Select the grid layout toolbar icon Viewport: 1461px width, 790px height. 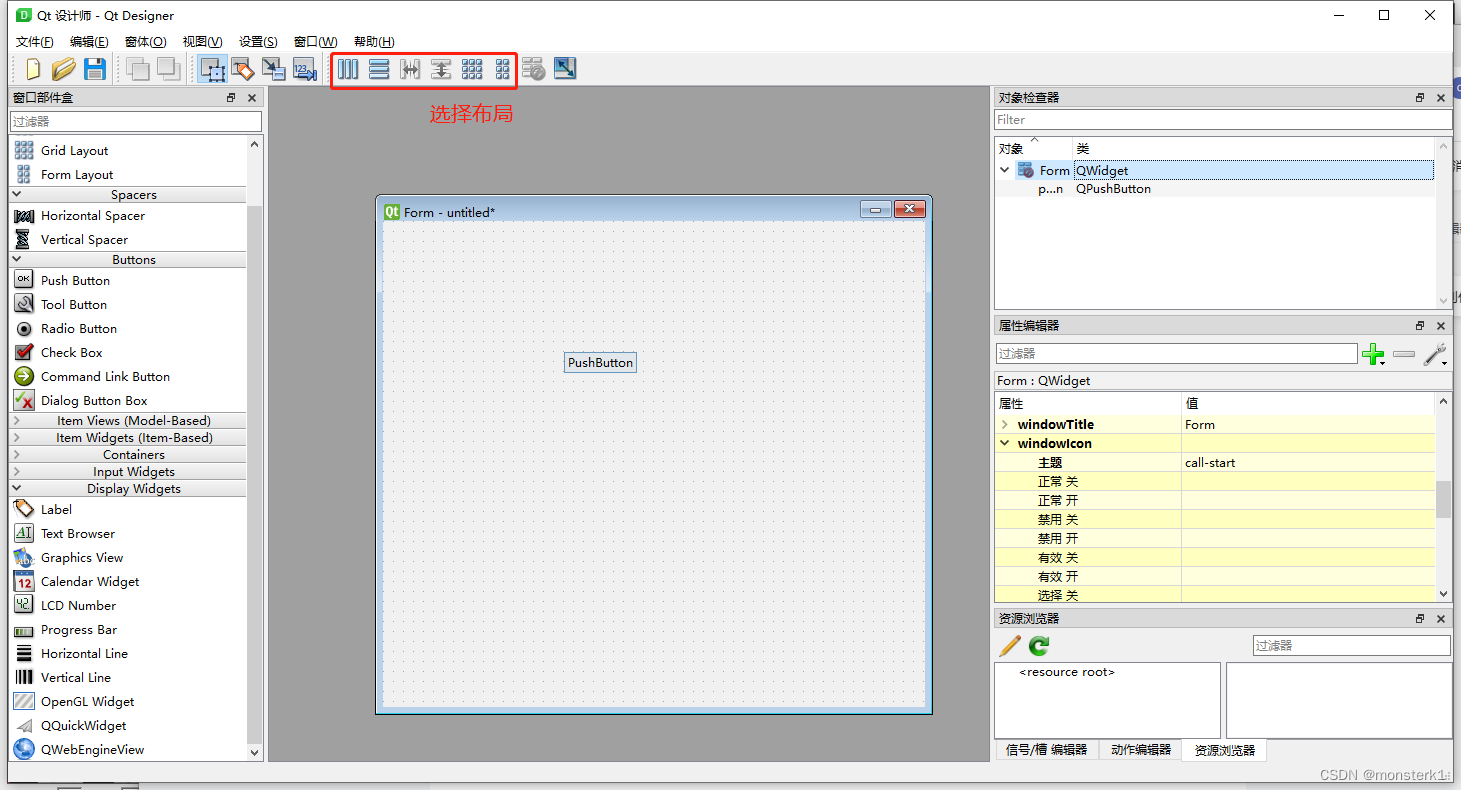coord(471,69)
